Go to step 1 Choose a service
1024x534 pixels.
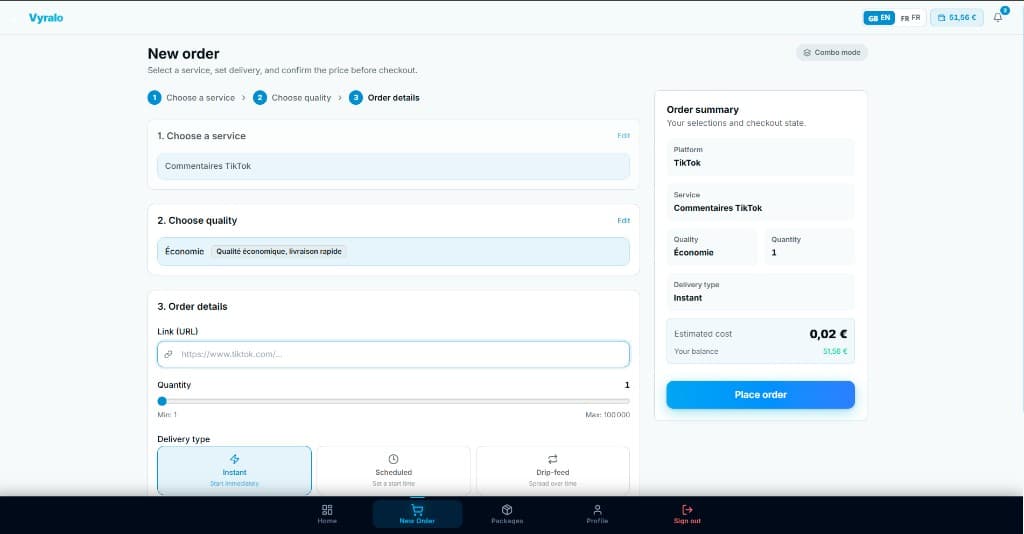[191, 98]
